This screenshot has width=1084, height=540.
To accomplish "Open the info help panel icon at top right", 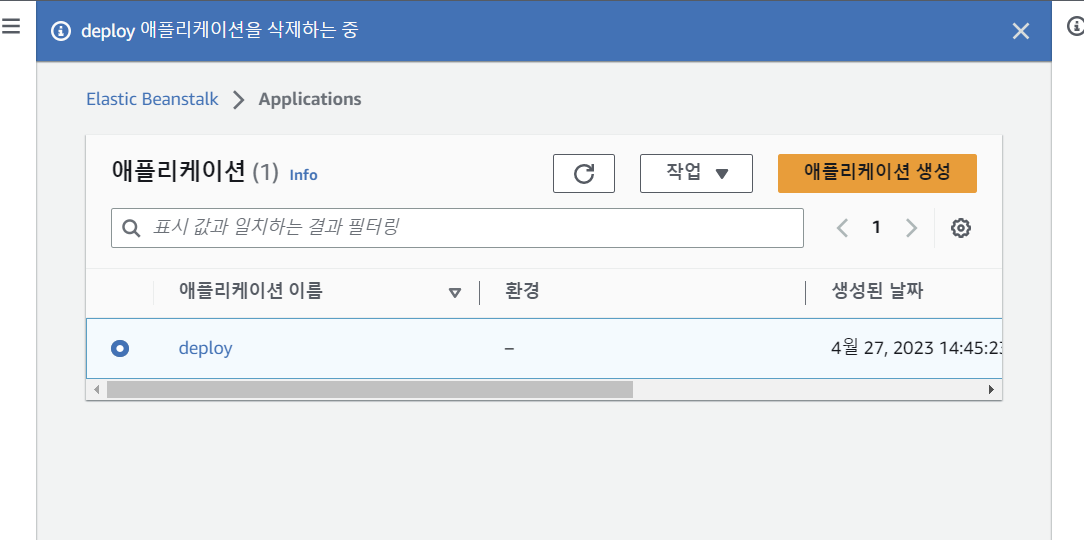I will [x=1076, y=26].
